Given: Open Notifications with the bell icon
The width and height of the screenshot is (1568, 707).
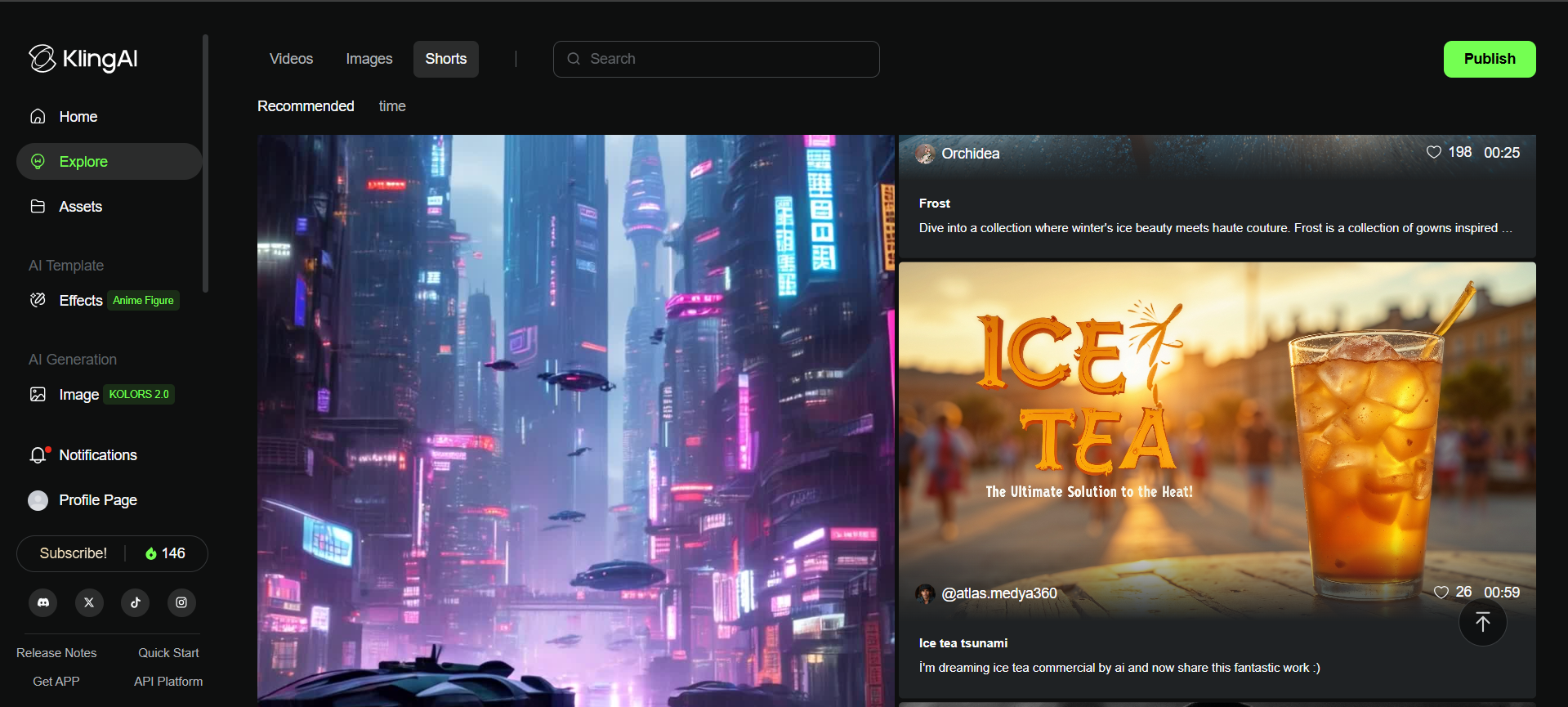Looking at the screenshot, I should [x=38, y=455].
